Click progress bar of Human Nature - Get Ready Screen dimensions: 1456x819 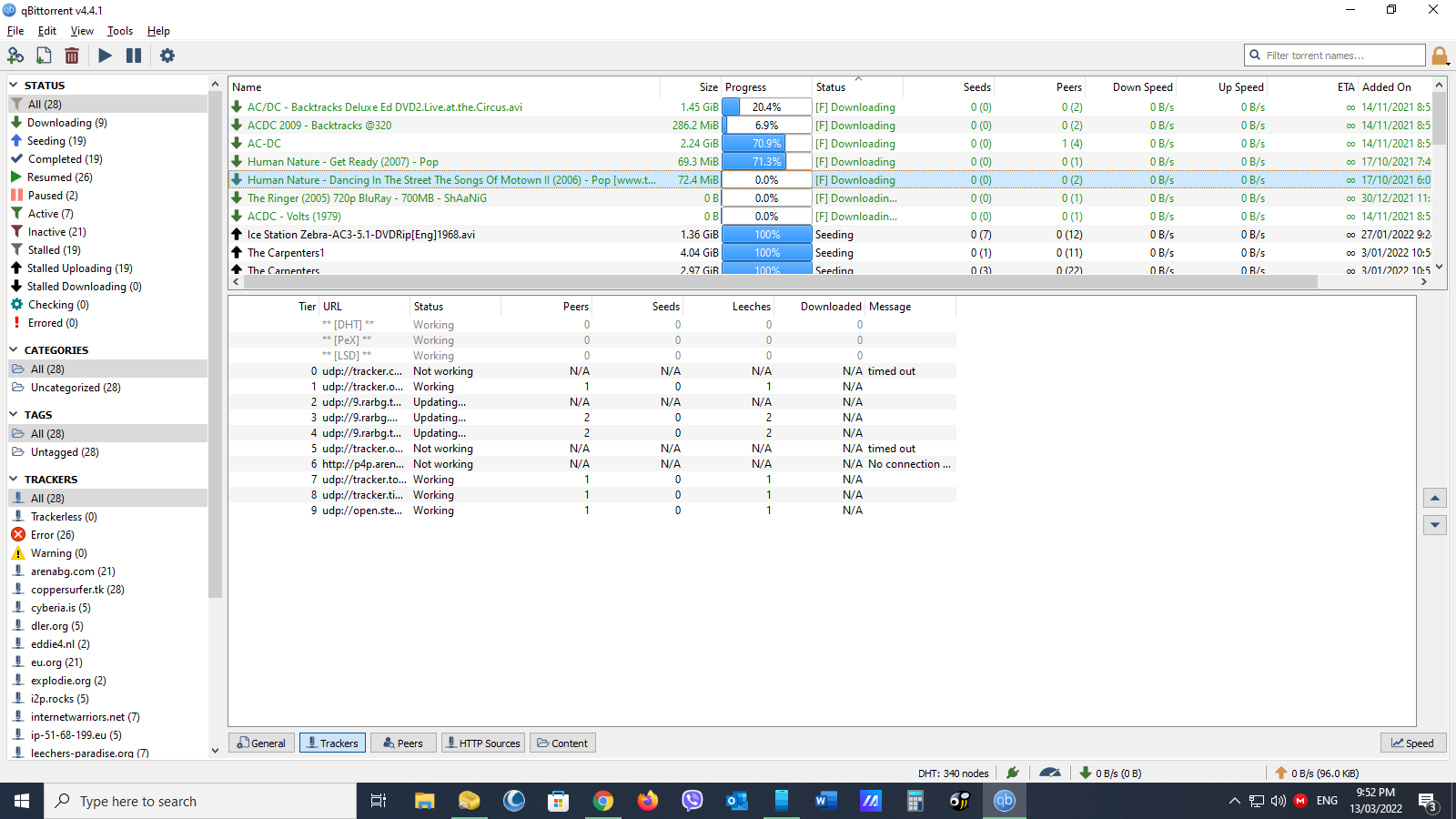(x=766, y=162)
